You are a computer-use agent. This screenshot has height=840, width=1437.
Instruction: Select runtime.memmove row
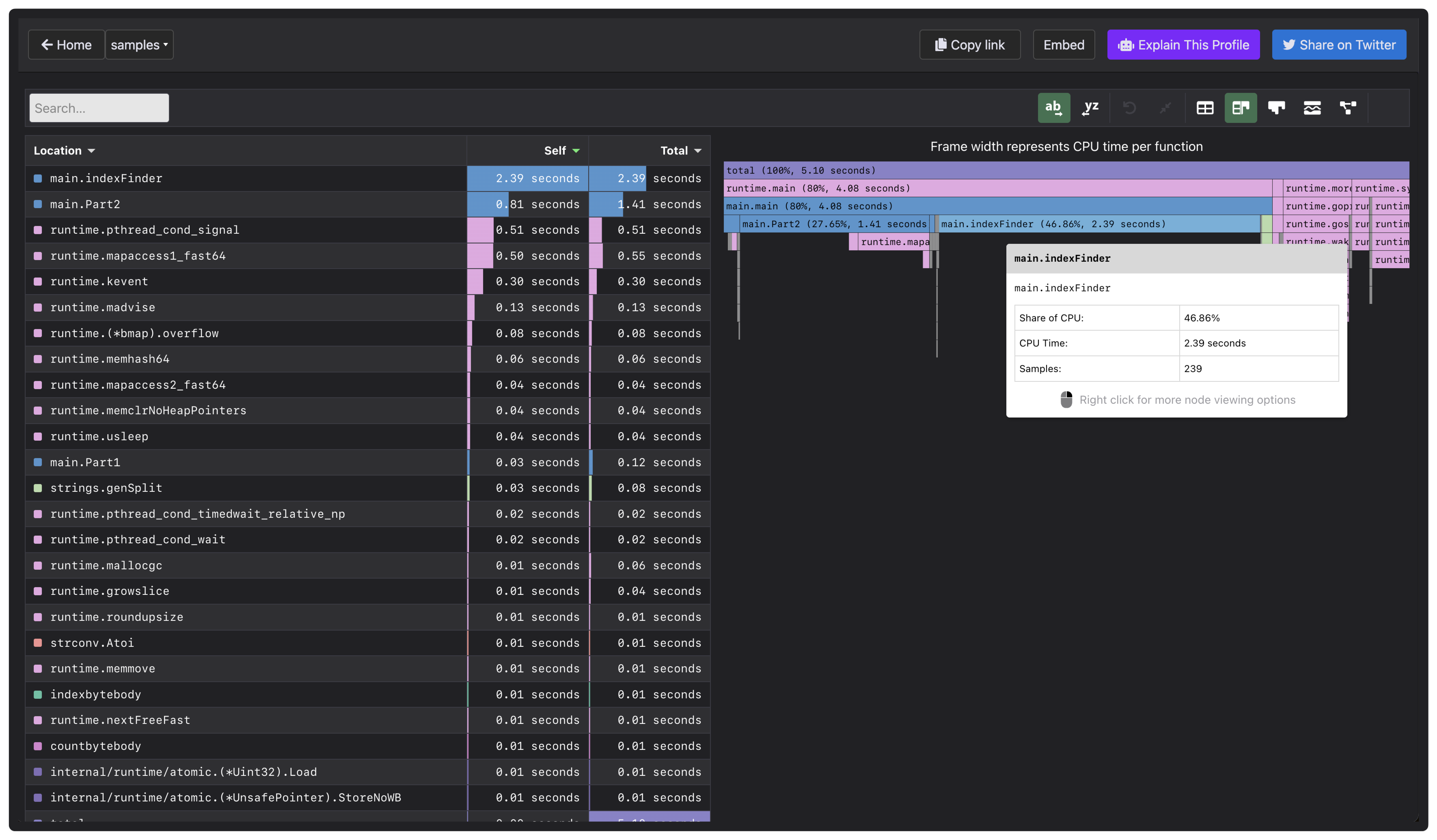tap(368, 668)
